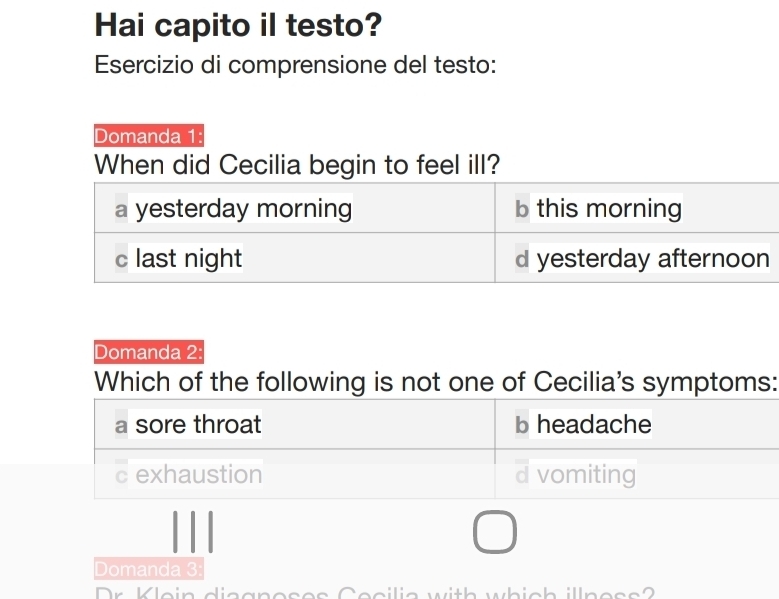This screenshot has width=779, height=599.
Task: Choose 'this morning' as the answer
Action: click(x=609, y=209)
